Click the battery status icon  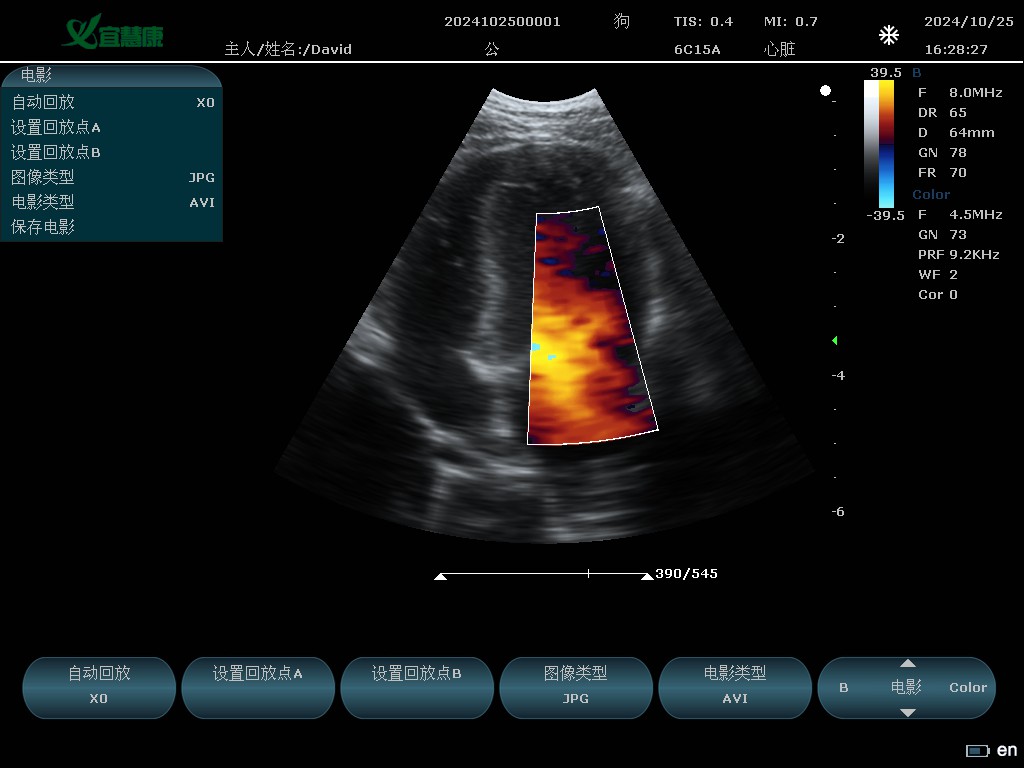pyautogui.click(x=976, y=751)
